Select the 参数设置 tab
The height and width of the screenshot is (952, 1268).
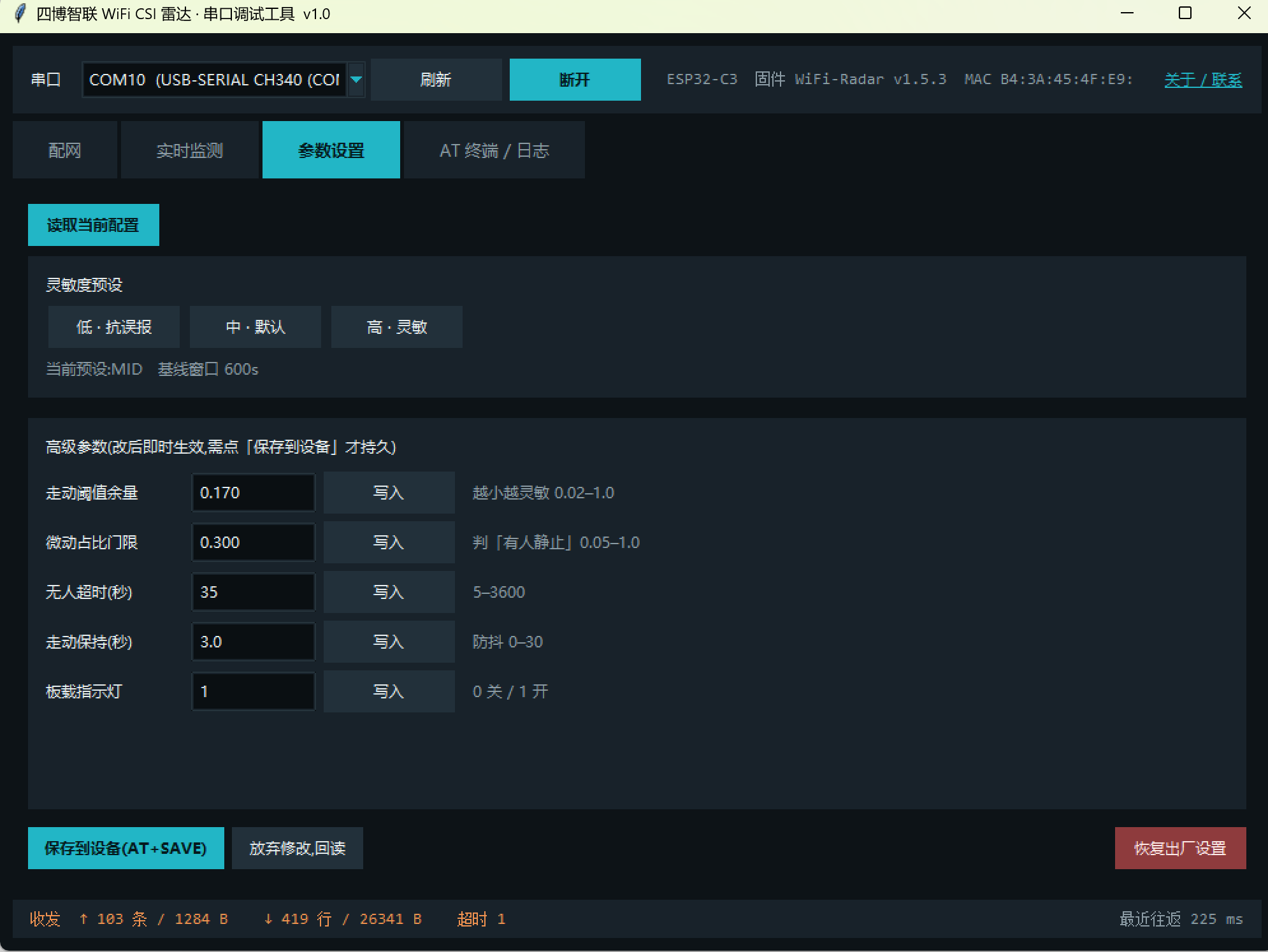331,150
